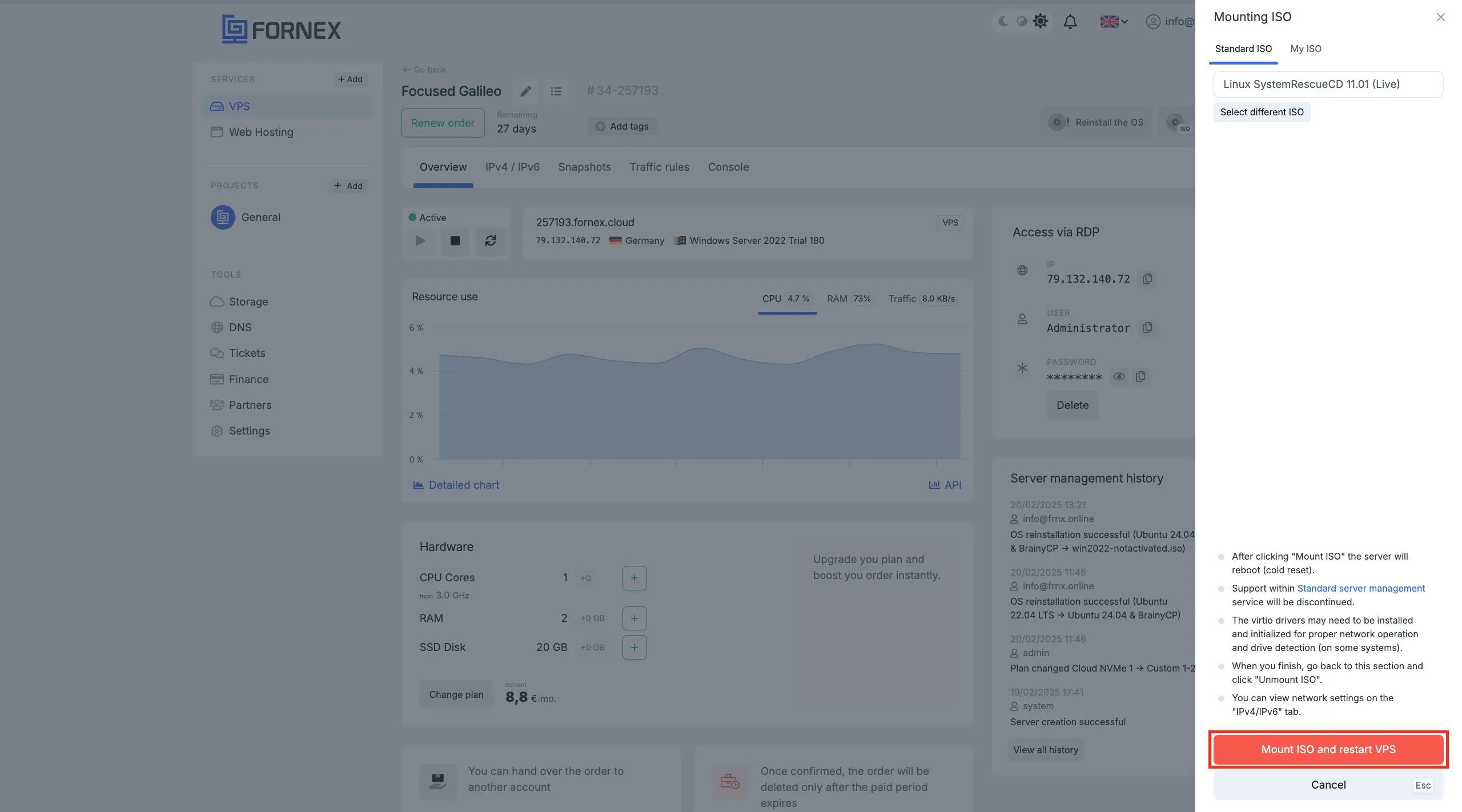Open the account user menu
The width and height of the screenshot is (1462, 812).
click(1170, 22)
